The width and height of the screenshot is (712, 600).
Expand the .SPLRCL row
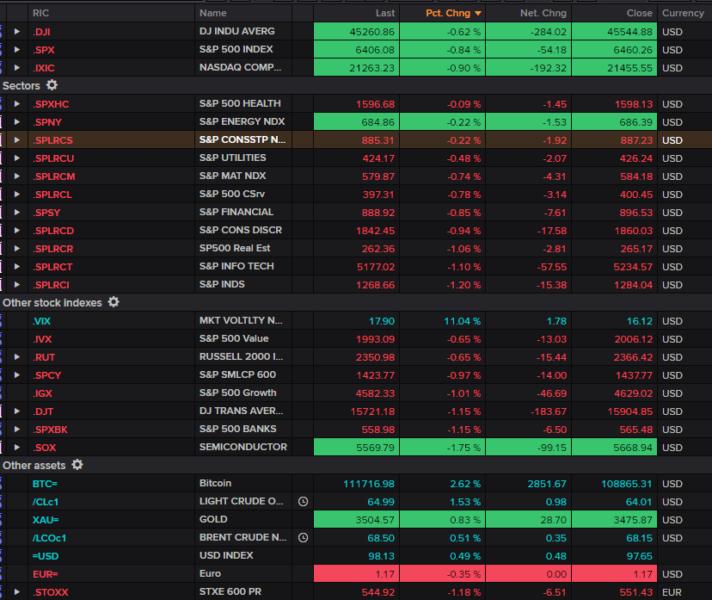coord(17,194)
